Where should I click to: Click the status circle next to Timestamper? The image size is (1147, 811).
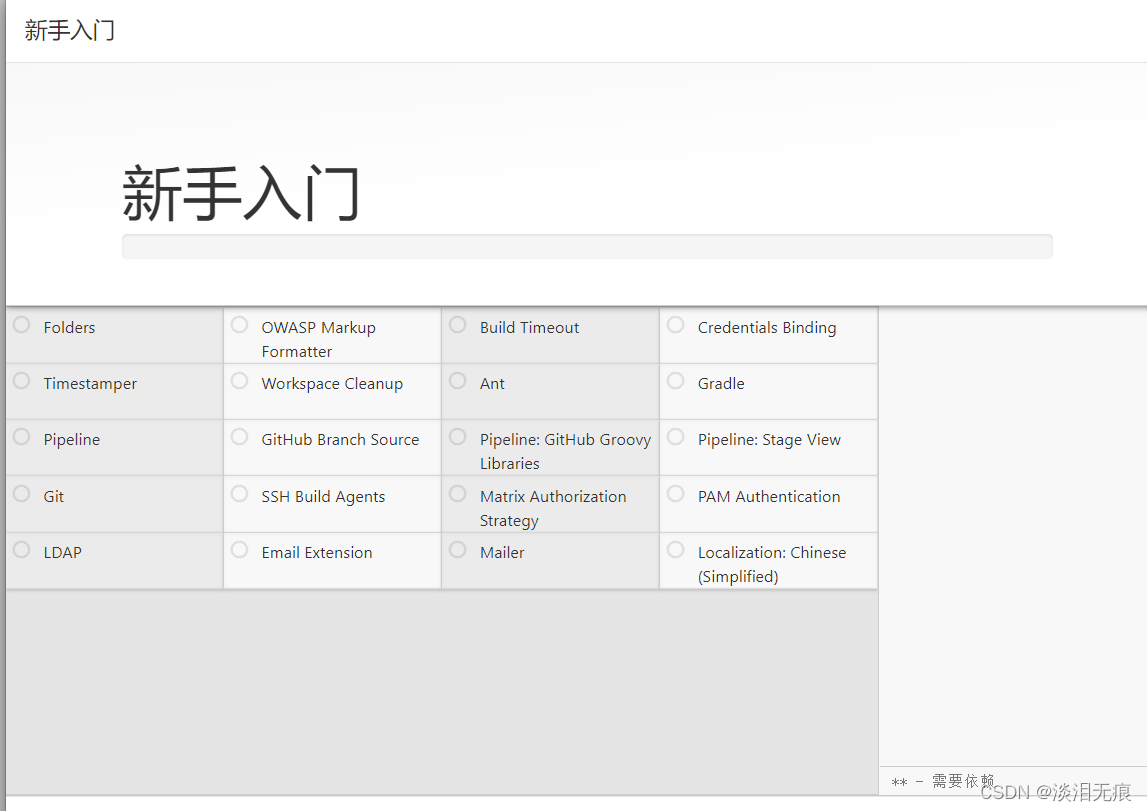pyautogui.click(x=22, y=381)
